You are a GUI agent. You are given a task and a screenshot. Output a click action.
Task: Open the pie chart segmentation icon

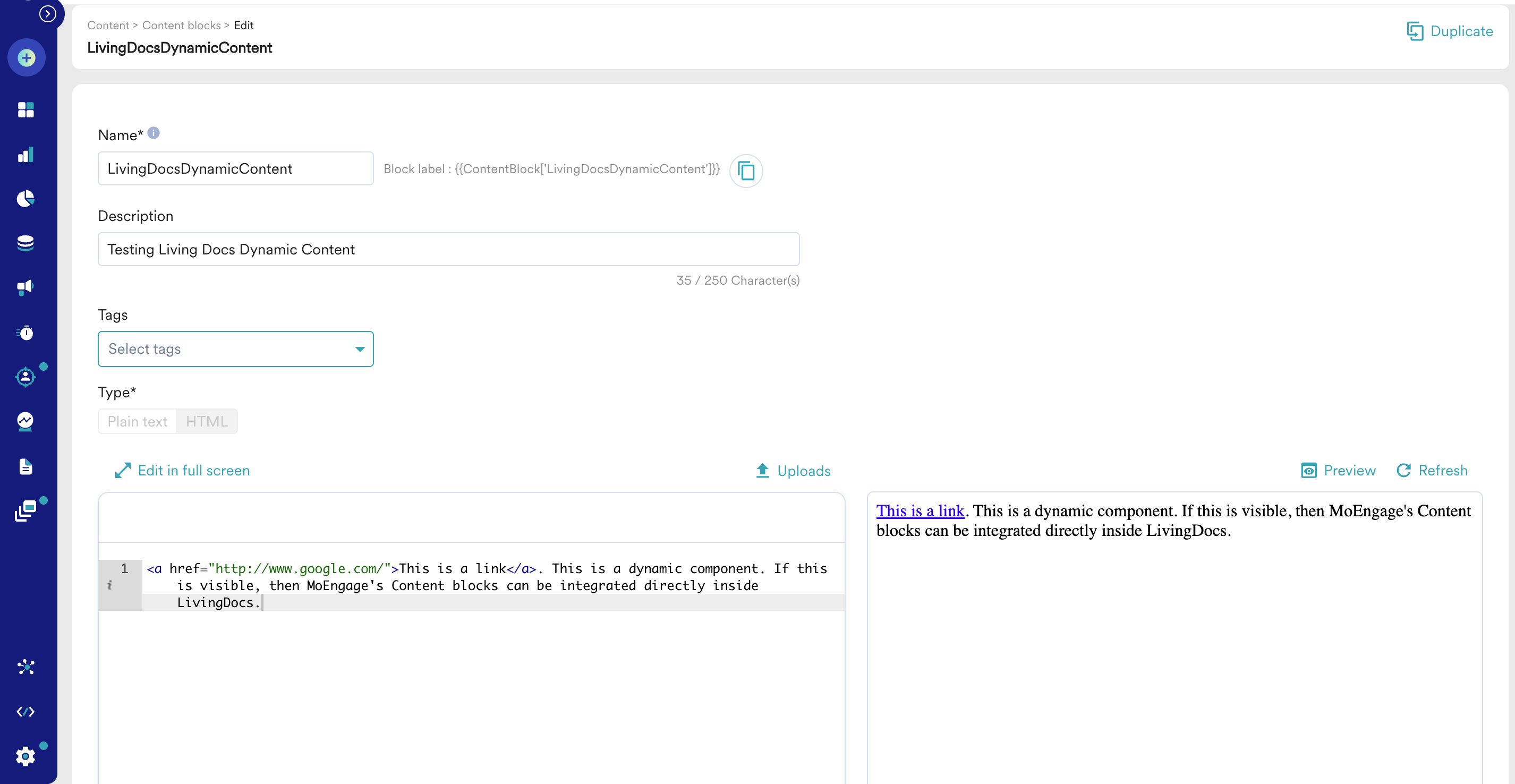pos(26,199)
